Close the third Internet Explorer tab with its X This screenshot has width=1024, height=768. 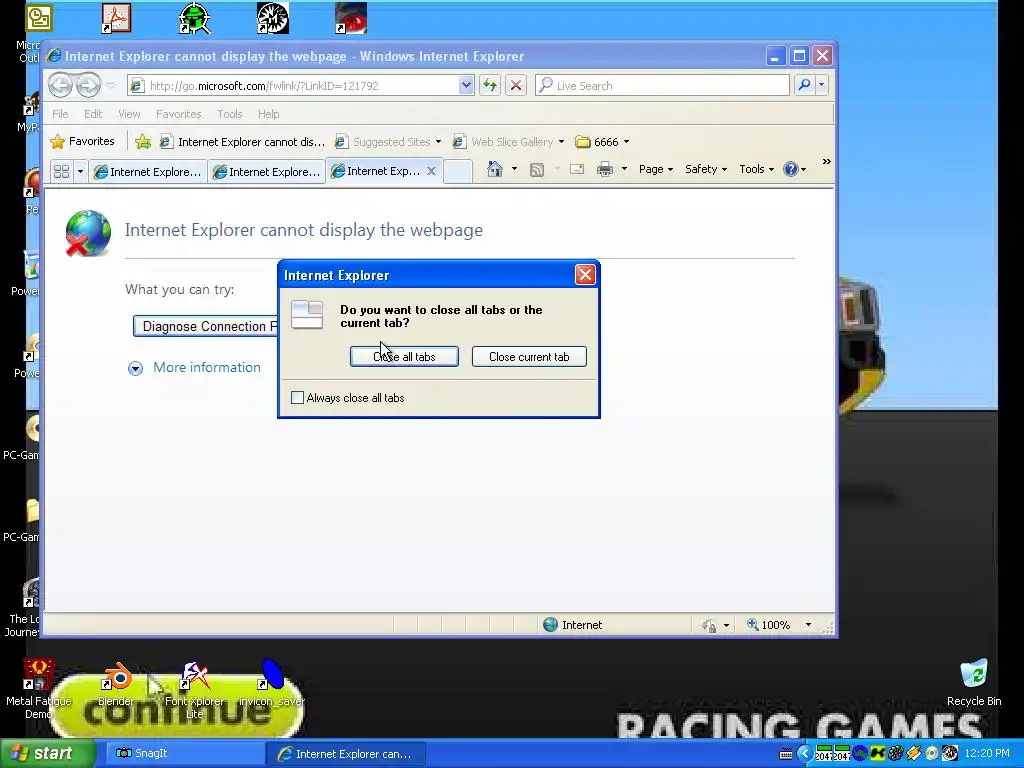coord(431,171)
